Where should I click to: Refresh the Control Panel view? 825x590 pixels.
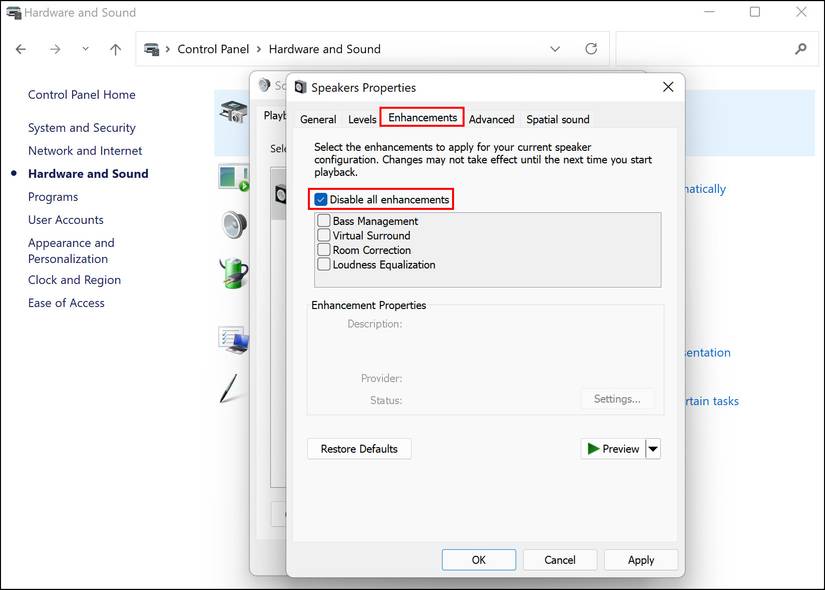591,49
